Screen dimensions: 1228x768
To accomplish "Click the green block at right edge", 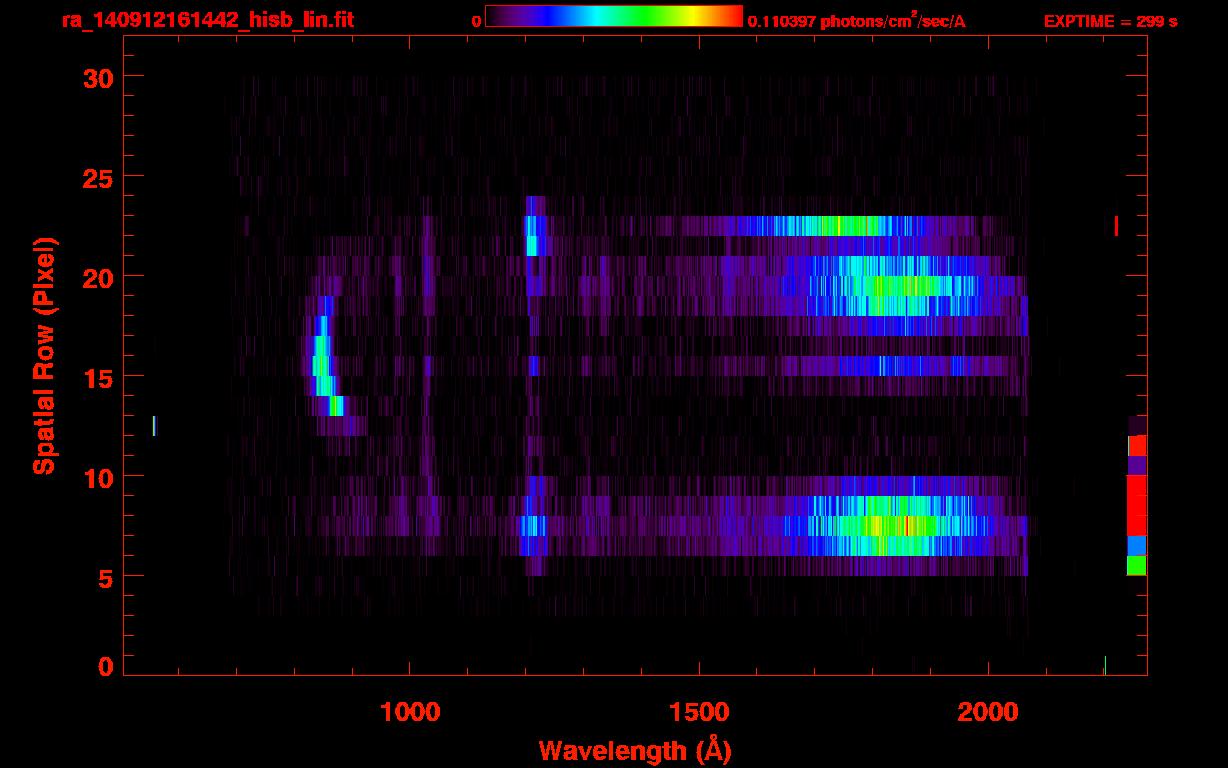I will (1137, 566).
